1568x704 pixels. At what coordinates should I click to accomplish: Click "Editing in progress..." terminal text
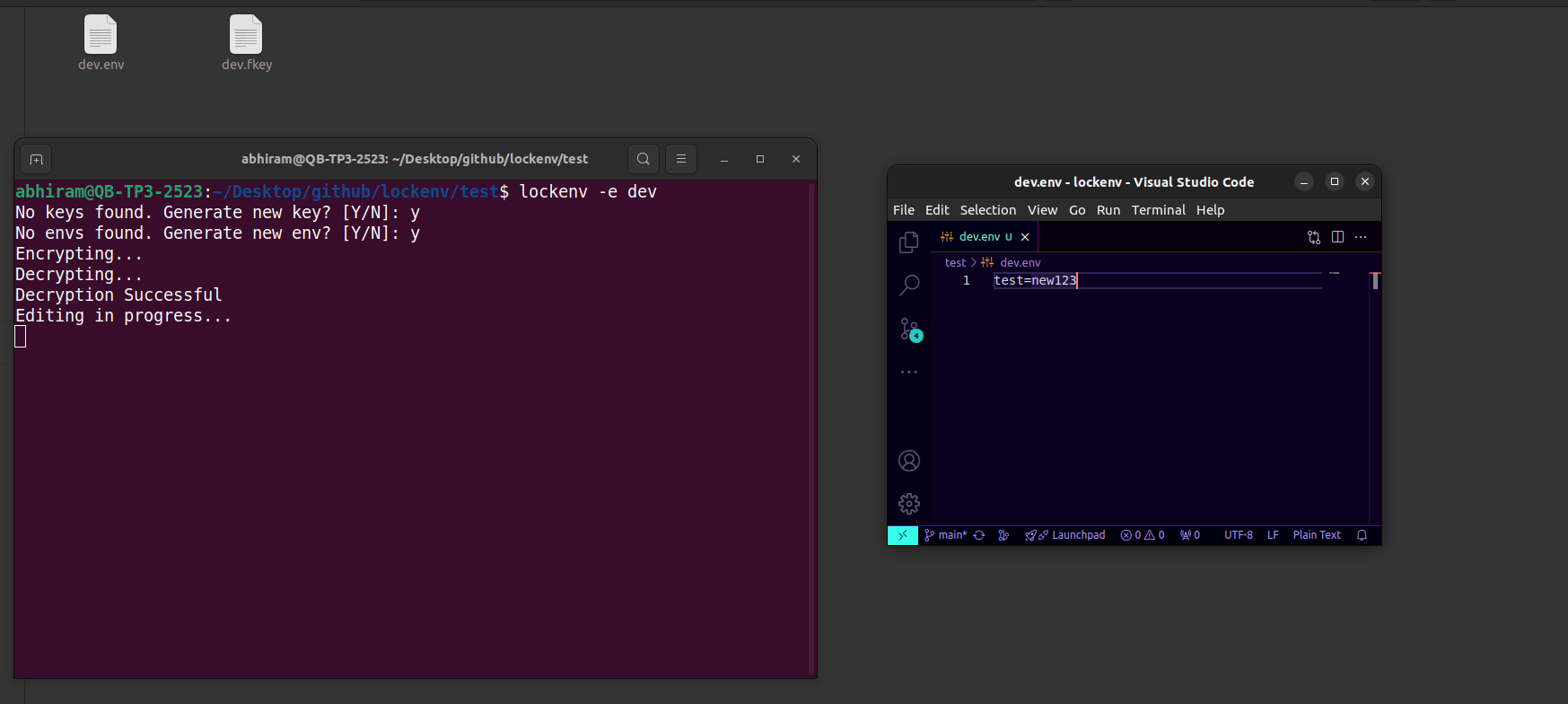coord(124,316)
